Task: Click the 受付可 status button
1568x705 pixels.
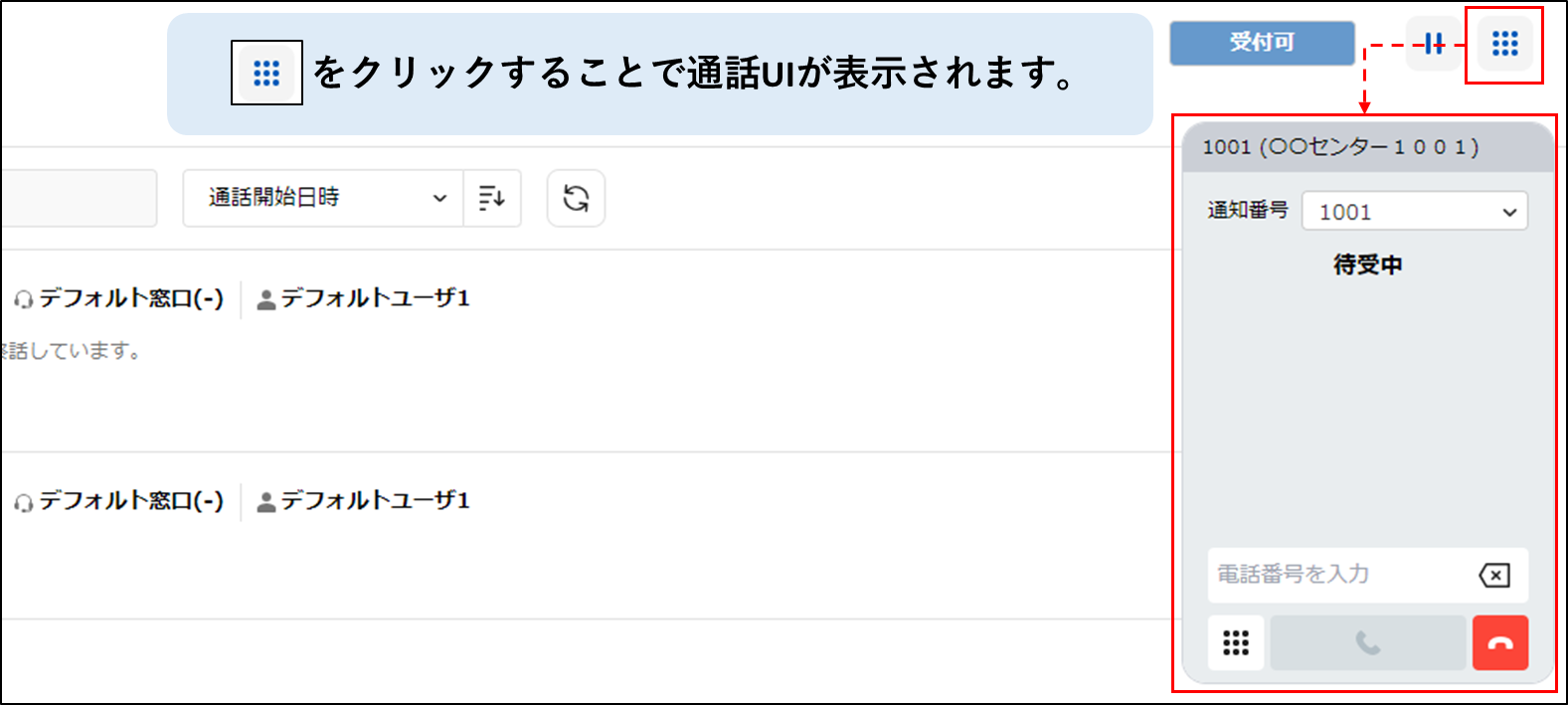Action: (1262, 43)
